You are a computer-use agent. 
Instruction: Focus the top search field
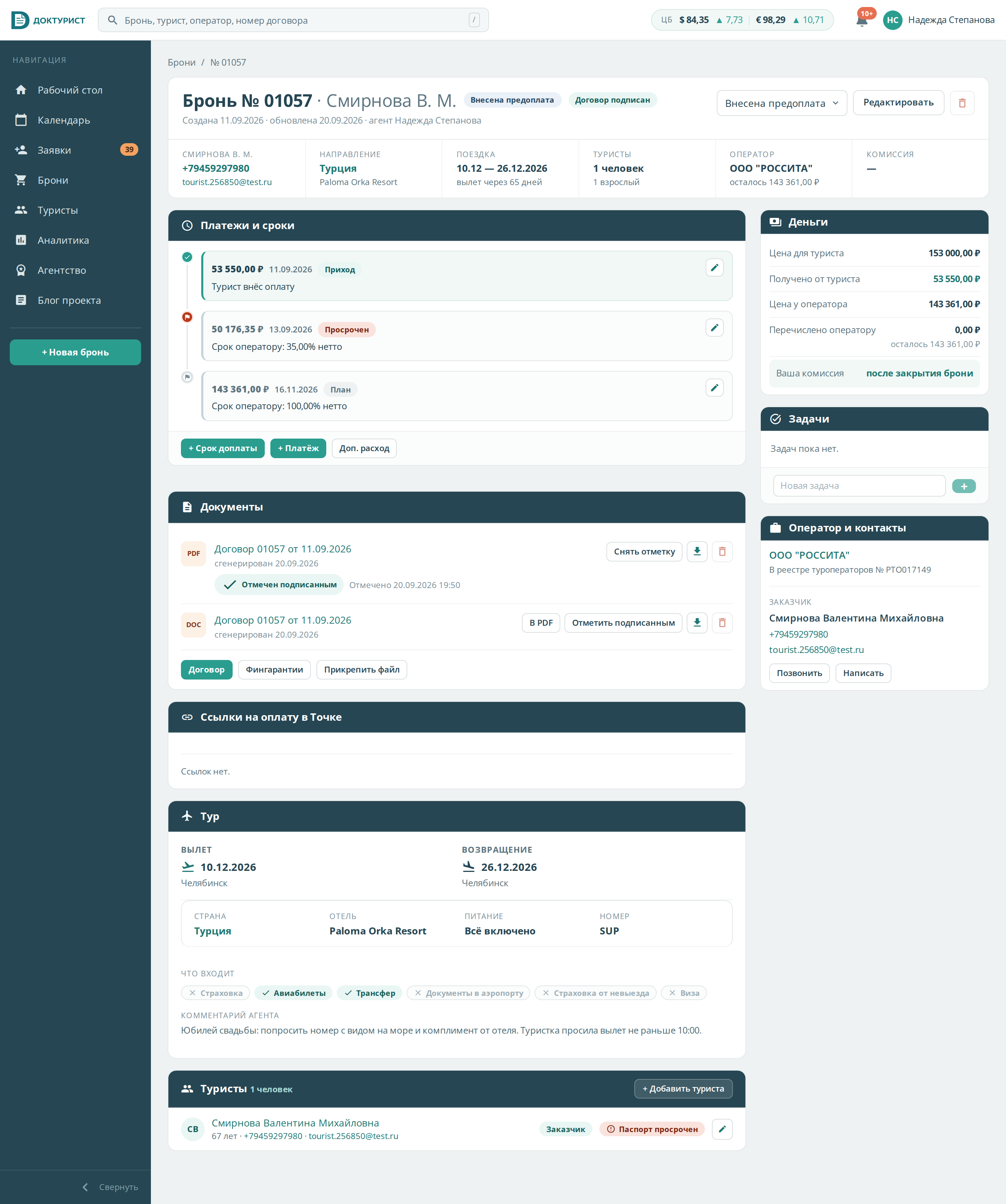[x=293, y=20]
